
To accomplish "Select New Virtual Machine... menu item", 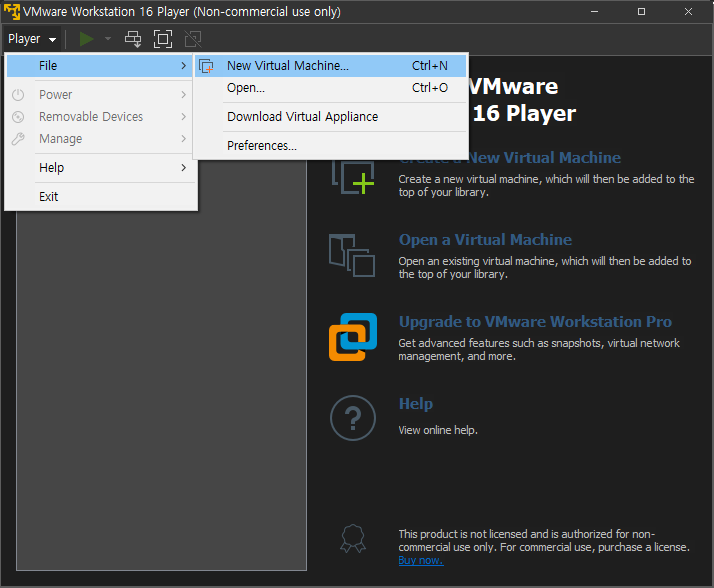I will tap(331, 66).
